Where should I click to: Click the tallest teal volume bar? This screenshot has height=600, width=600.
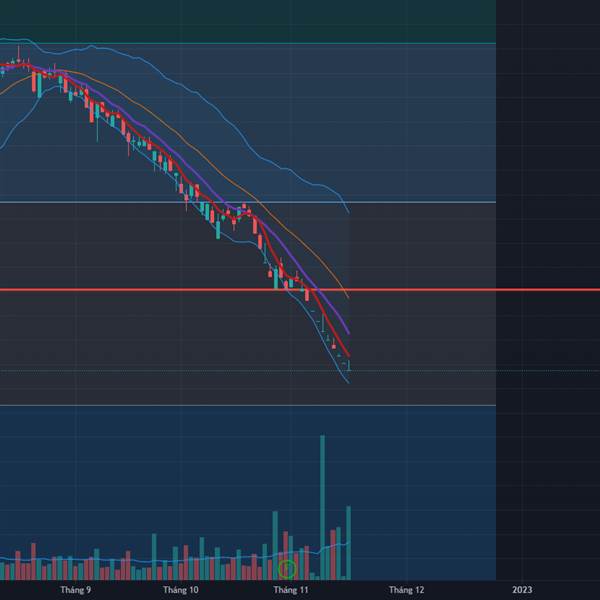(322, 507)
